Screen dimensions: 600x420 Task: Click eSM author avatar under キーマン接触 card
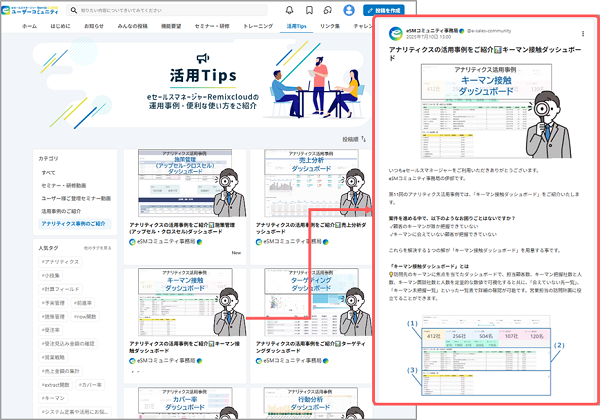[132, 361]
